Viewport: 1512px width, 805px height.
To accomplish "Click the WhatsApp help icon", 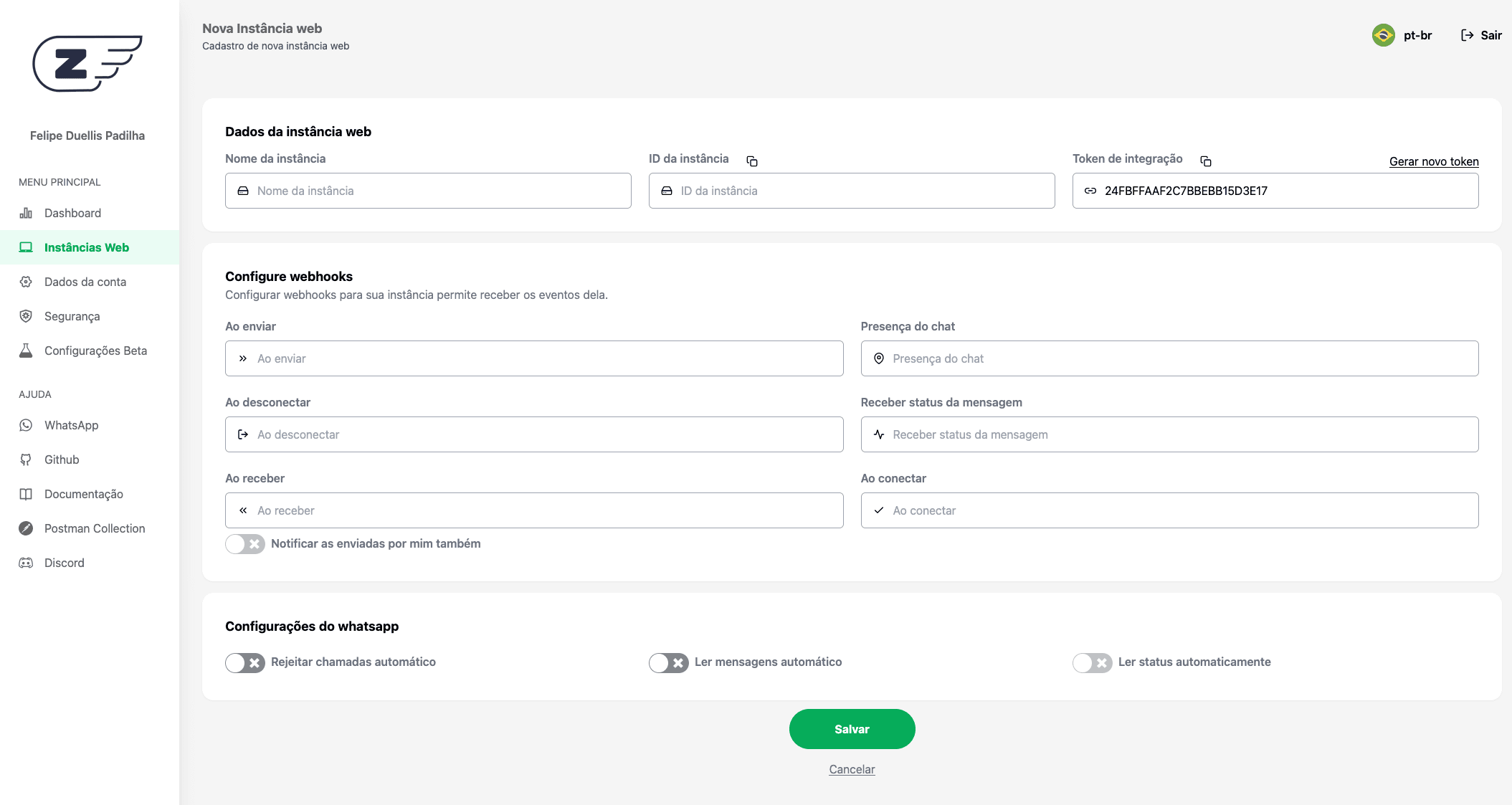I will tap(26, 425).
